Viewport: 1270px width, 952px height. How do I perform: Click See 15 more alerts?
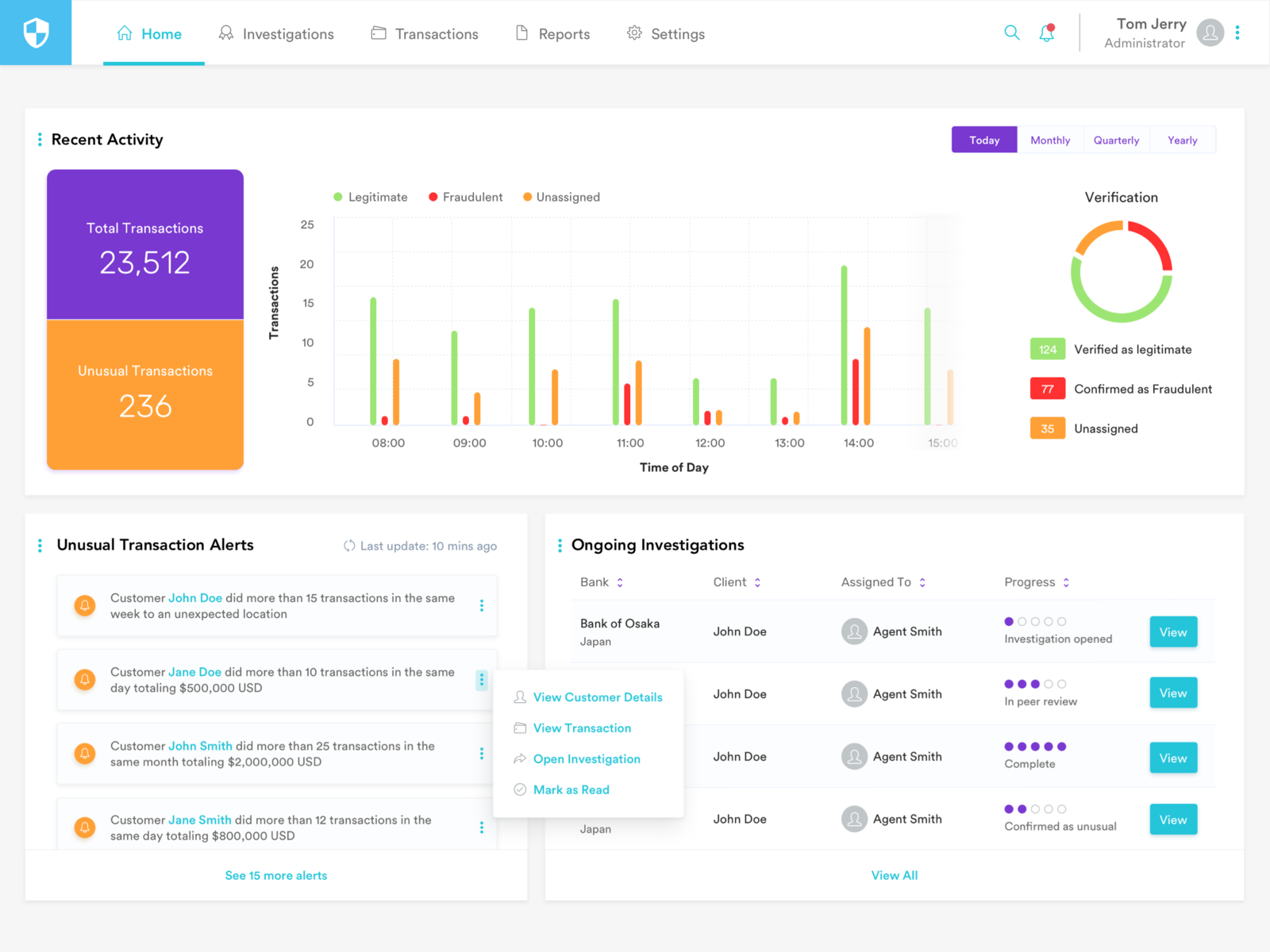pyautogui.click(x=275, y=875)
